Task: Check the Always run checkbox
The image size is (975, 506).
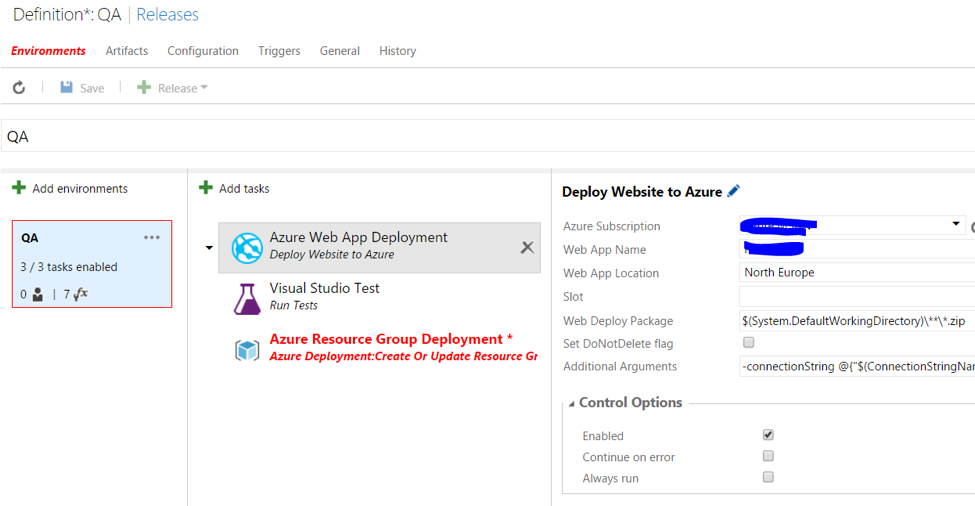Action: [768, 477]
